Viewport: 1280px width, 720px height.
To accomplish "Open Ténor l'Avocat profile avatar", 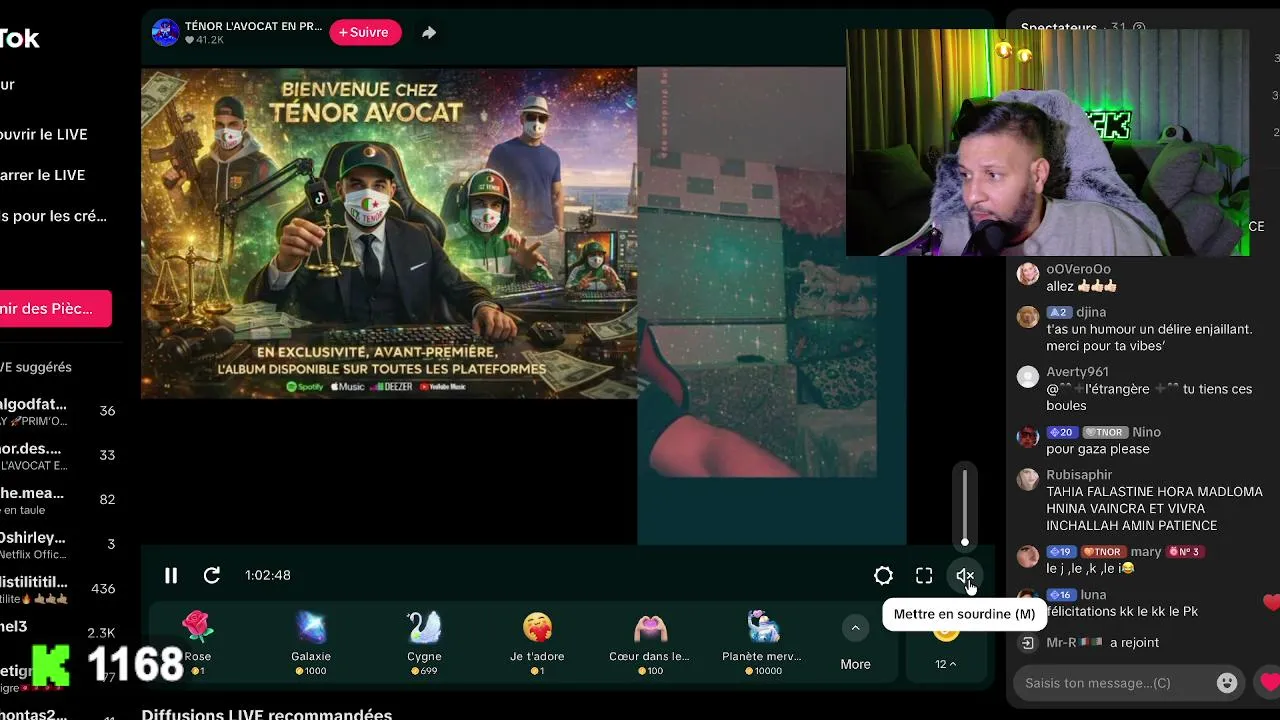I will tap(165, 32).
